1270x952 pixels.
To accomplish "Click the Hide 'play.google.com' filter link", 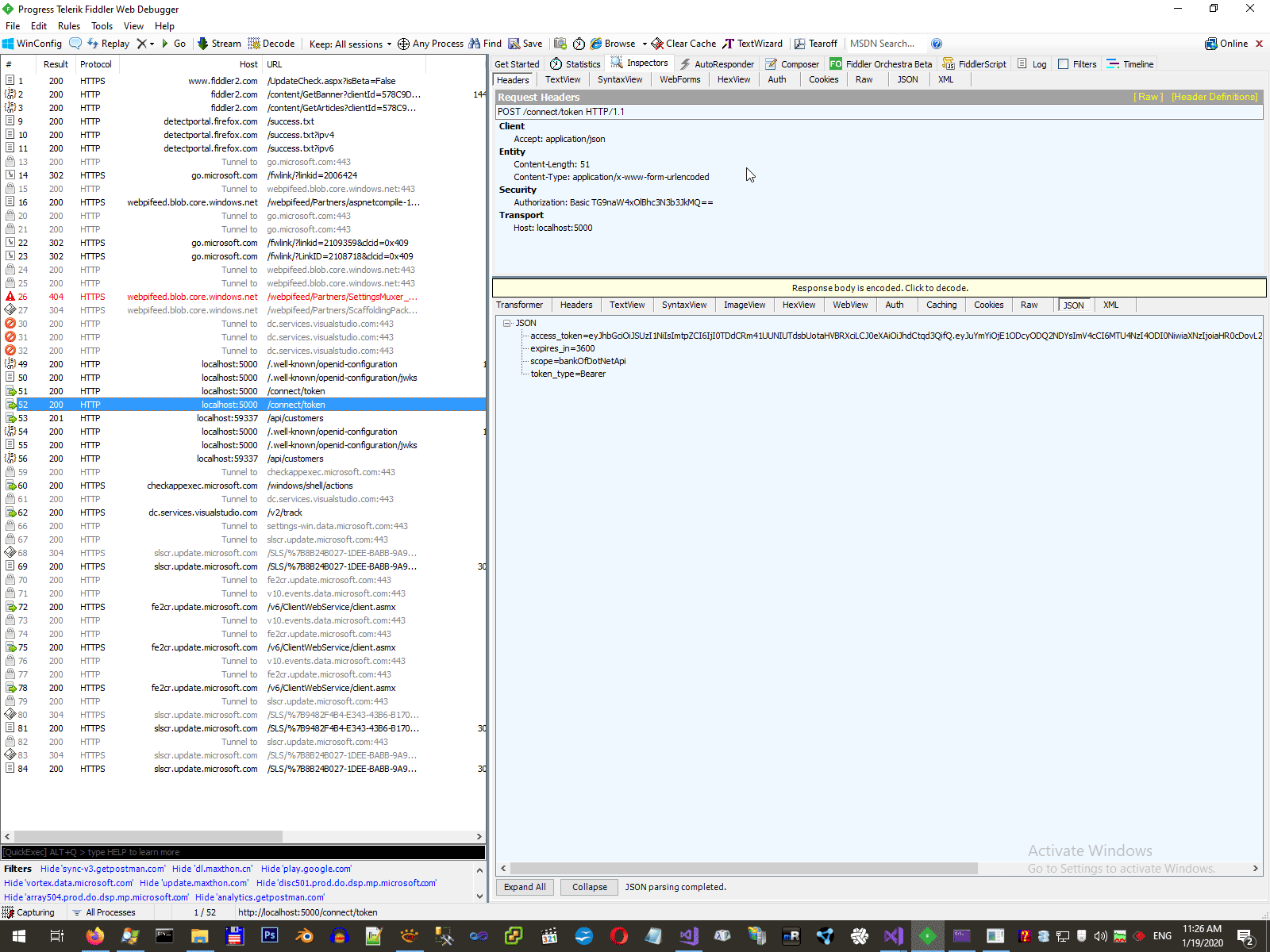I will (x=306, y=869).
